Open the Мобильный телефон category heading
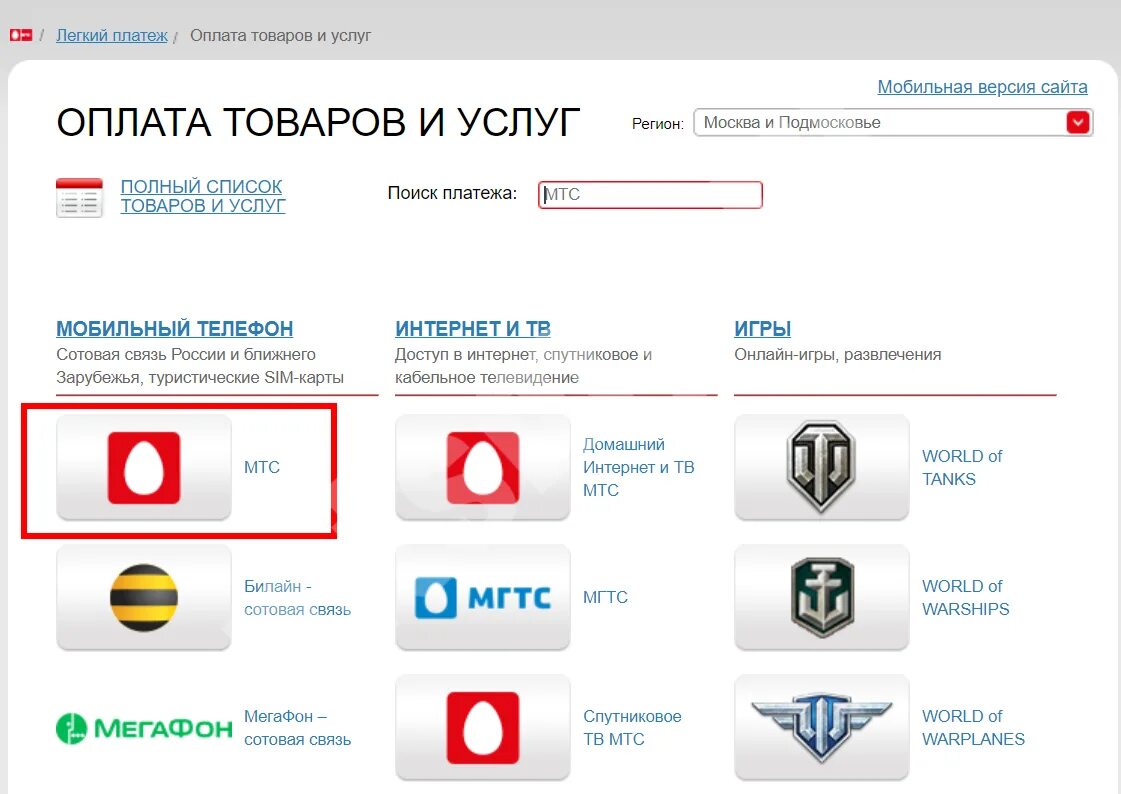Image resolution: width=1121 pixels, height=794 pixels. [174, 329]
